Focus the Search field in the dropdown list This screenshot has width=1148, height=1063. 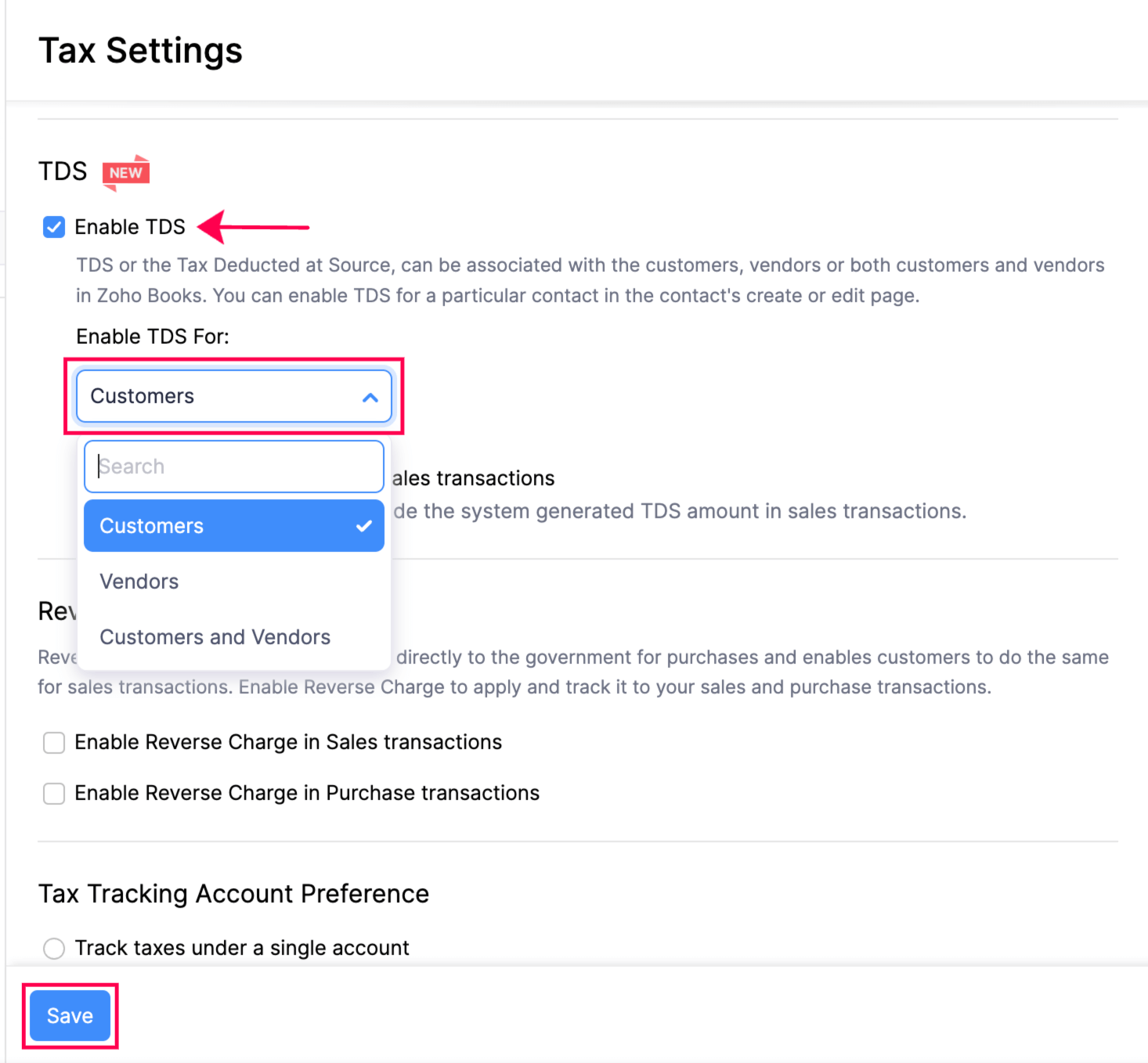point(233,467)
